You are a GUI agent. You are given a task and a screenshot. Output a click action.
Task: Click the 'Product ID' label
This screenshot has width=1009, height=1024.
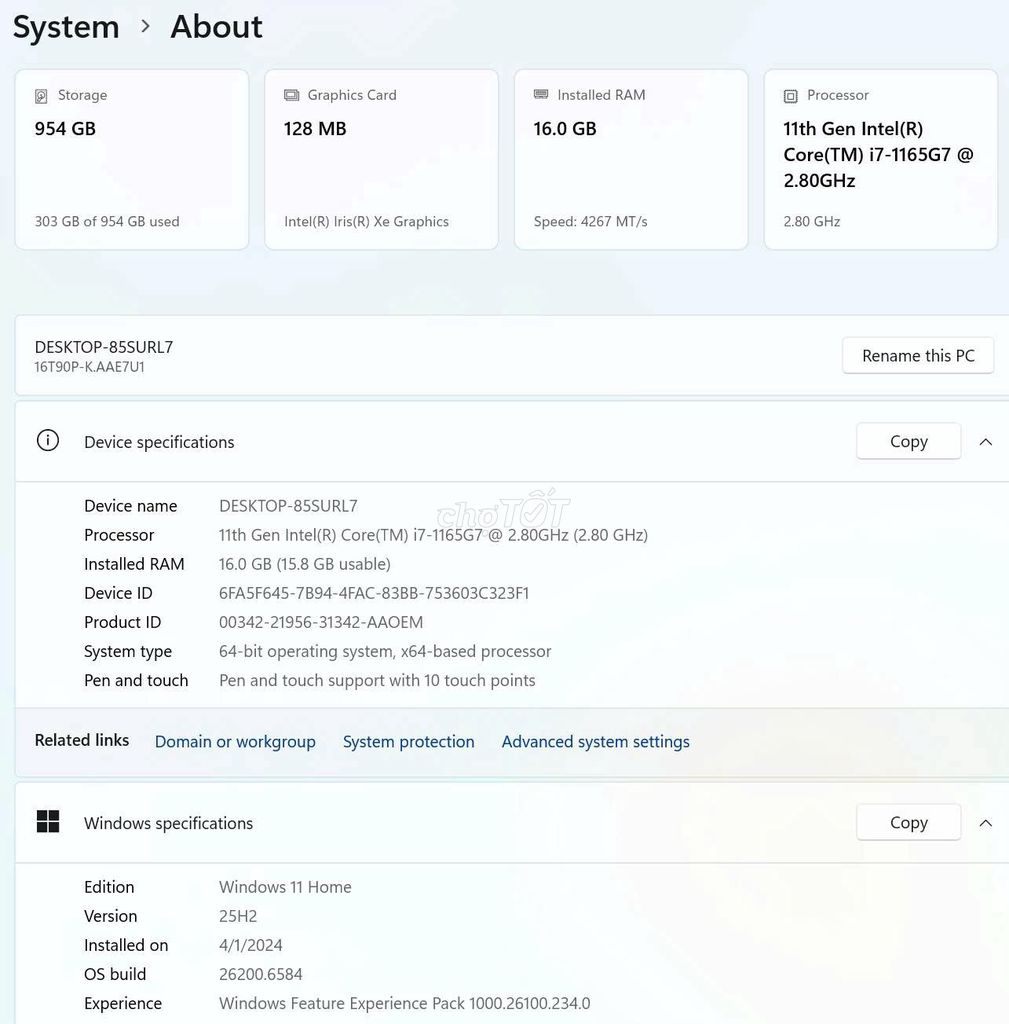point(122,622)
